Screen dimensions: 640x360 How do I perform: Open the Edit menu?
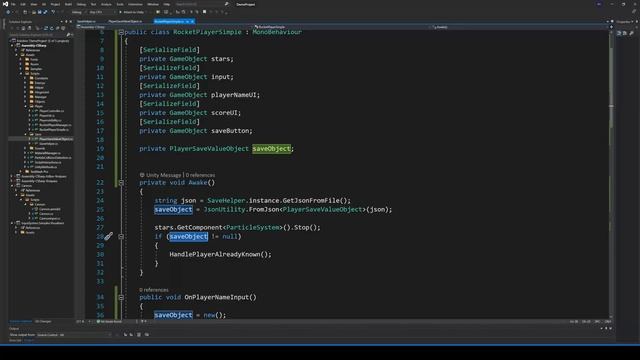point(23,4)
